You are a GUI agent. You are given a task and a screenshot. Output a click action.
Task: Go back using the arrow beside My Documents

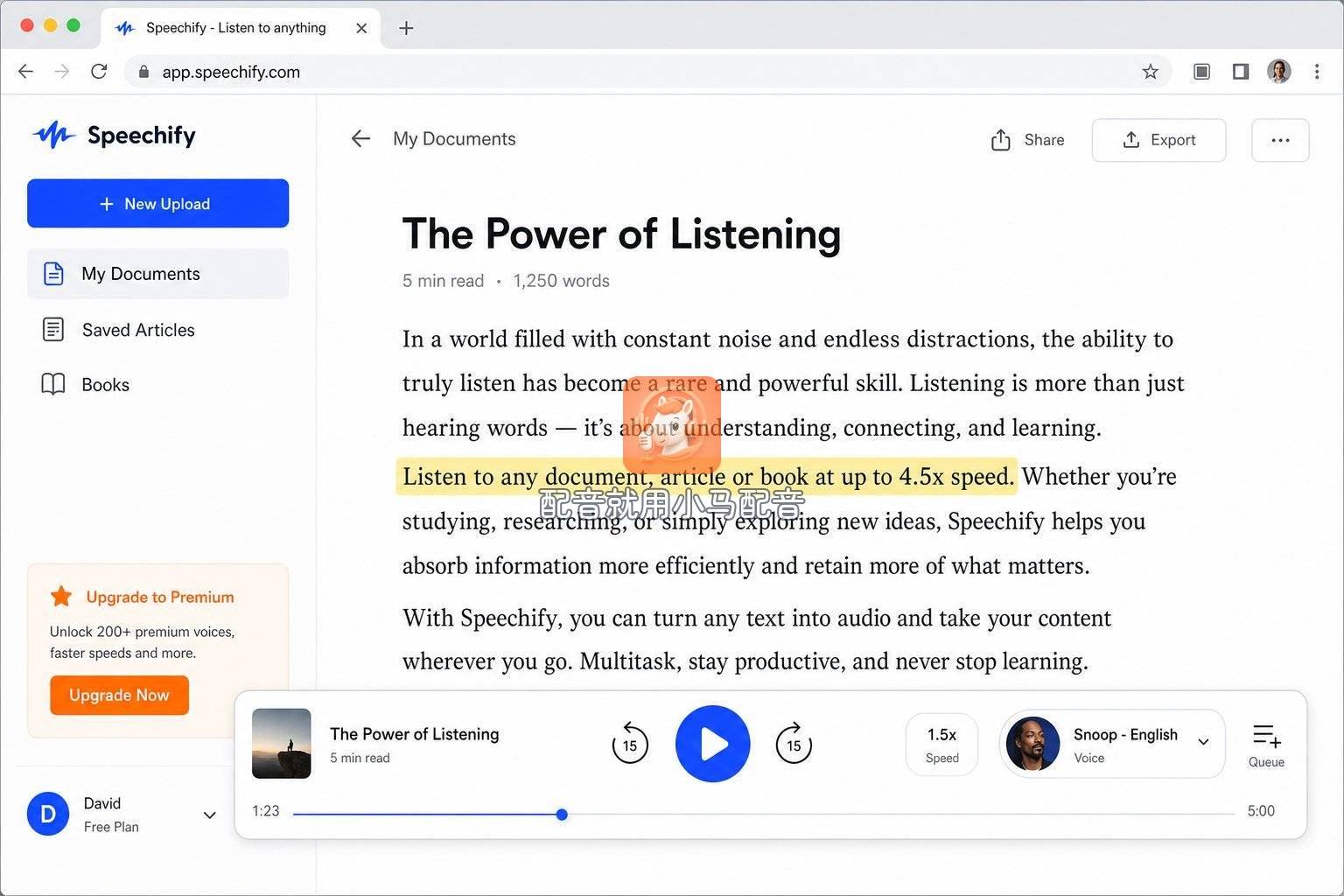tap(360, 138)
